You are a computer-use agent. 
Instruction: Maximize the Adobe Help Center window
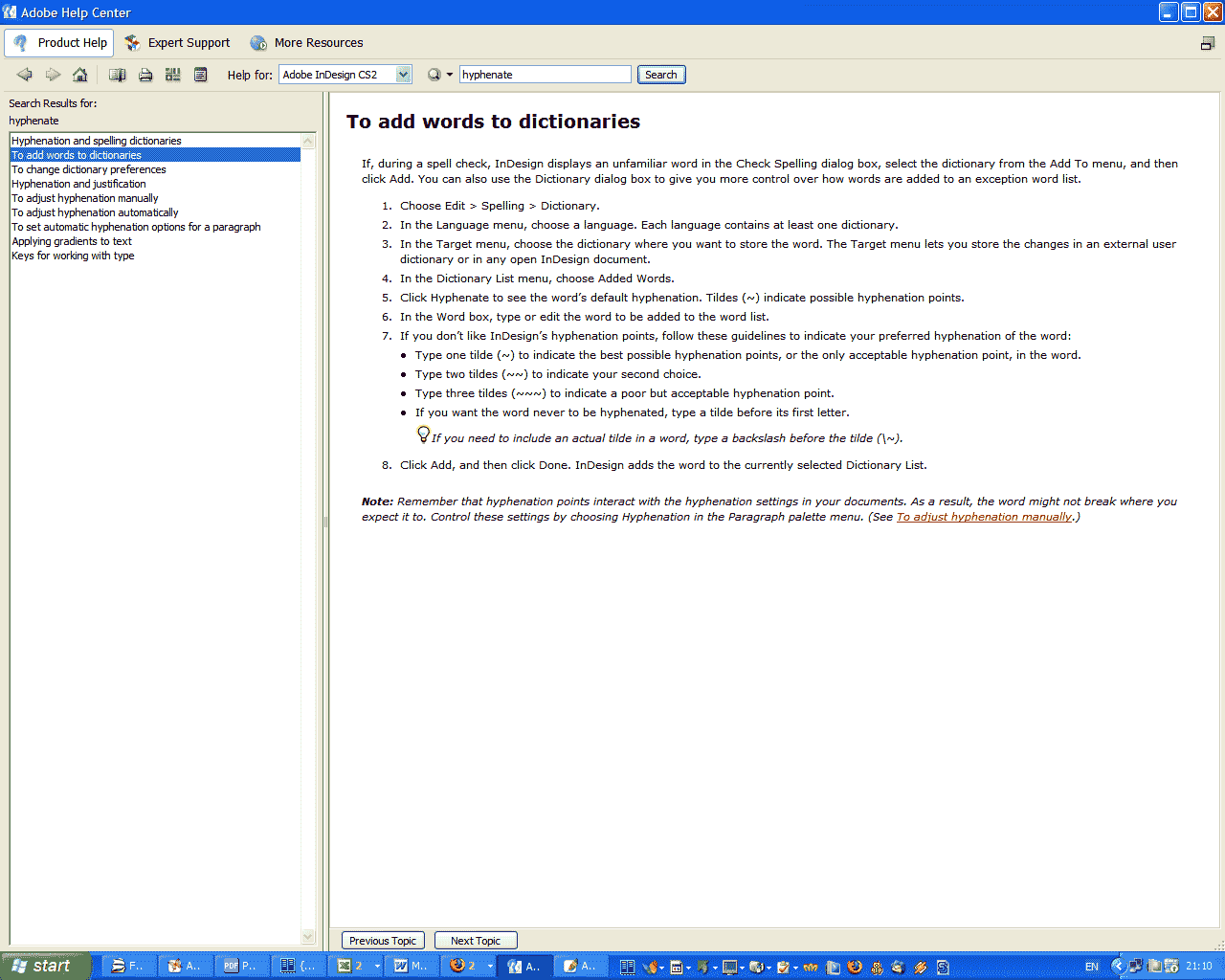(x=1191, y=12)
